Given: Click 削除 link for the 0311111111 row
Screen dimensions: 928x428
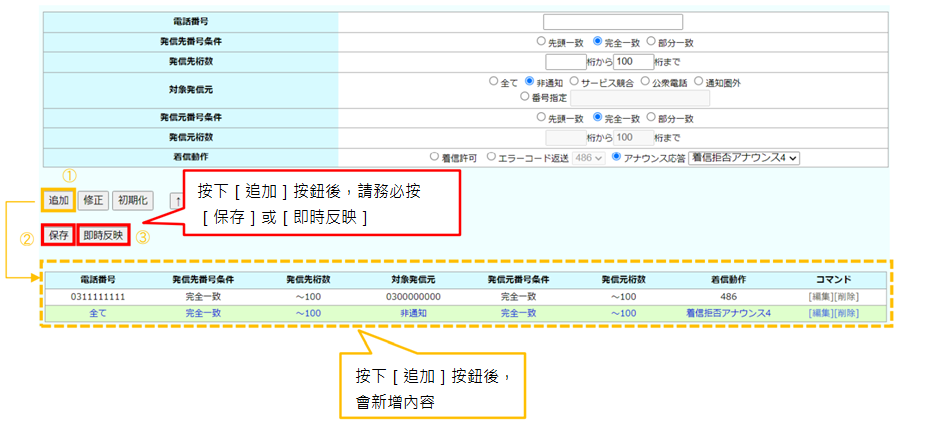Looking at the screenshot, I should click(x=845, y=297).
